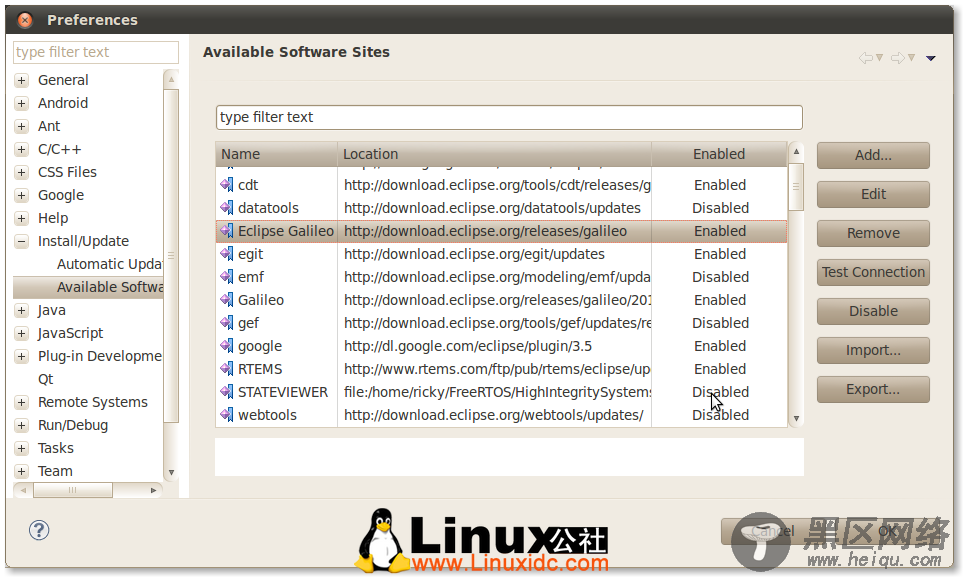Click the STATEVIEWER site icon
Viewport: 963px width, 577px height.
227,392
